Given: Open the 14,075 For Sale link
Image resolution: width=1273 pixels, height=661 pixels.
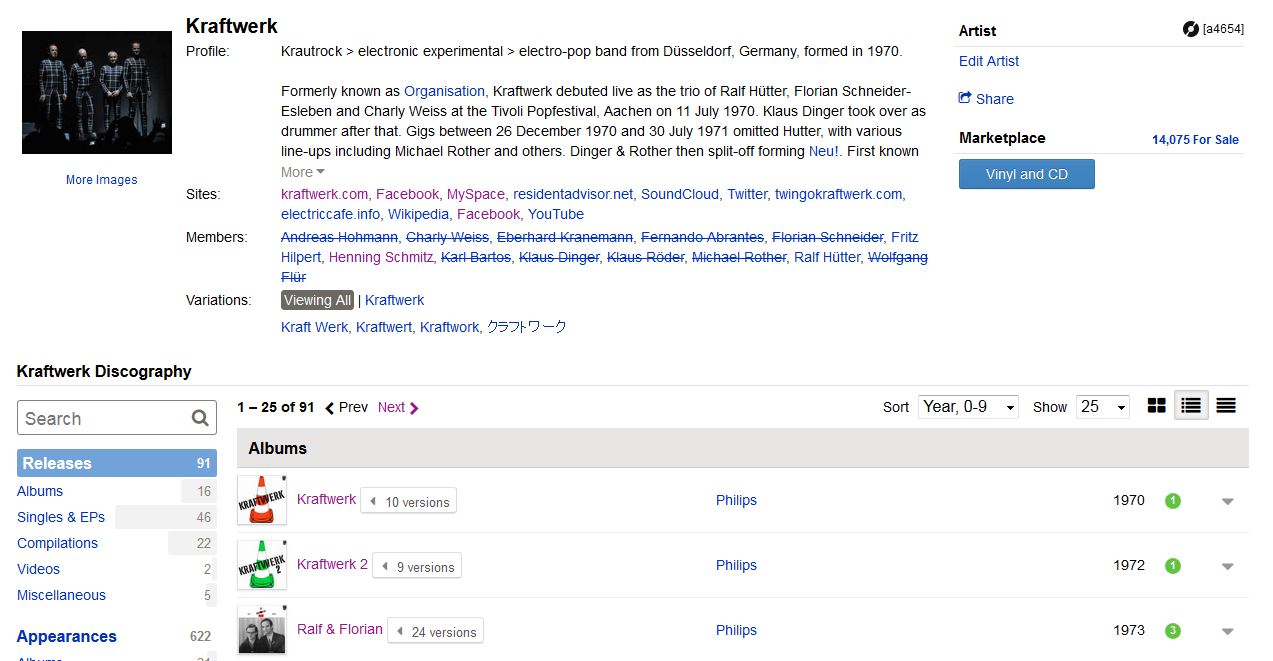Looking at the screenshot, I should tap(1195, 140).
